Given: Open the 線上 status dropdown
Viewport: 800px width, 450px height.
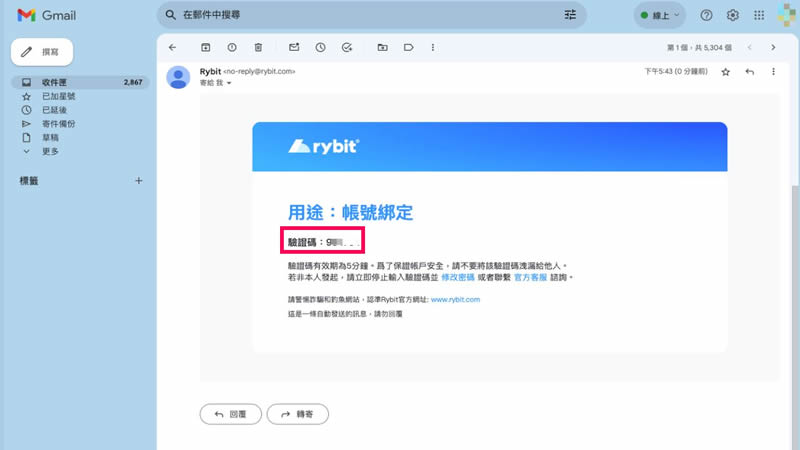Looking at the screenshot, I should point(660,15).
